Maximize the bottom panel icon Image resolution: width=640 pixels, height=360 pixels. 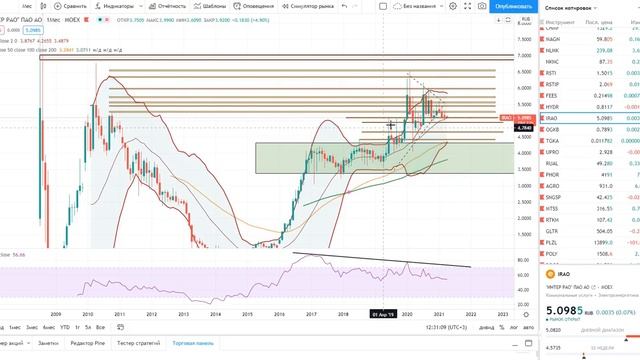pos(528,343)
